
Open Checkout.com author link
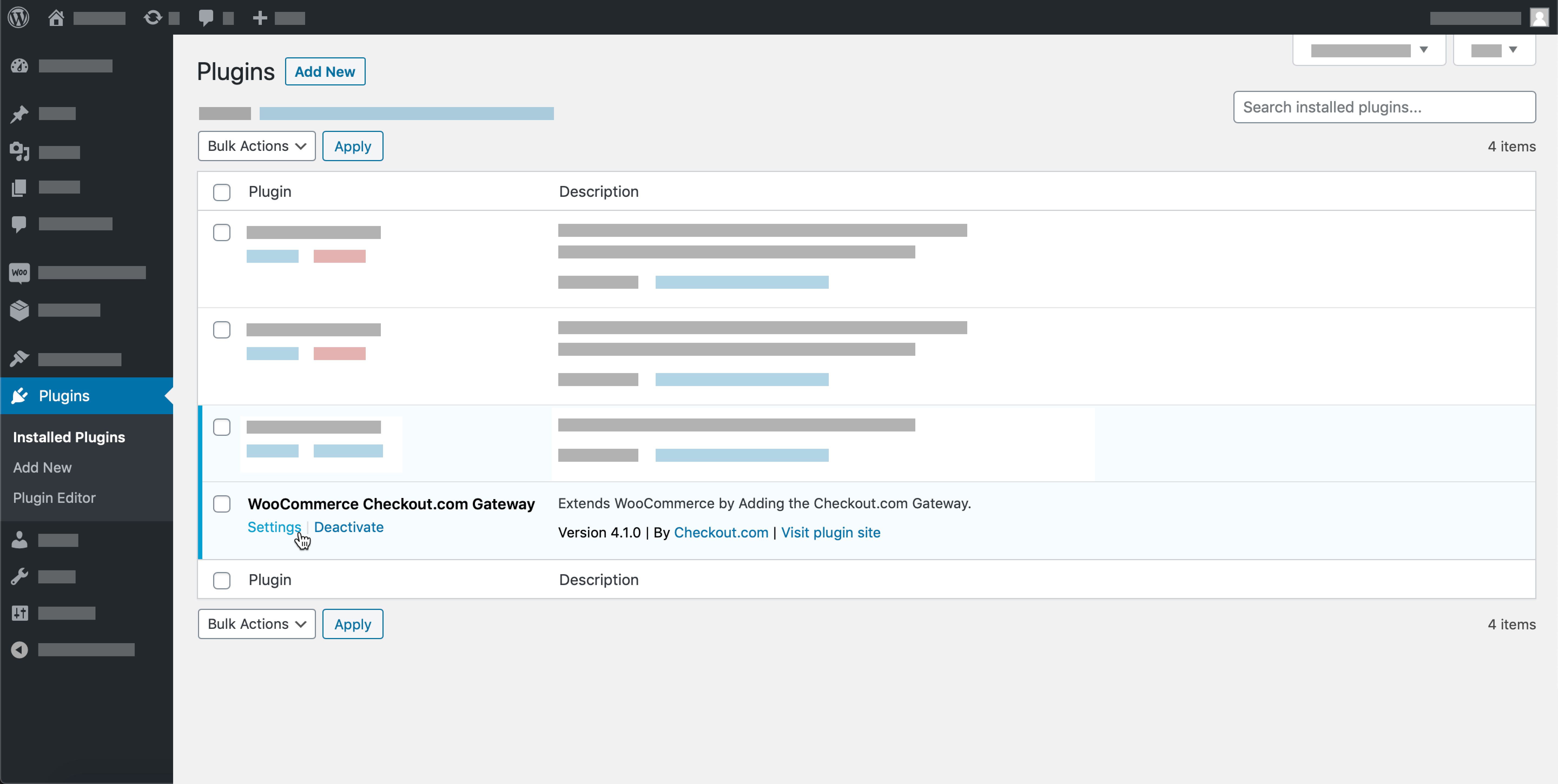(721, 533)
